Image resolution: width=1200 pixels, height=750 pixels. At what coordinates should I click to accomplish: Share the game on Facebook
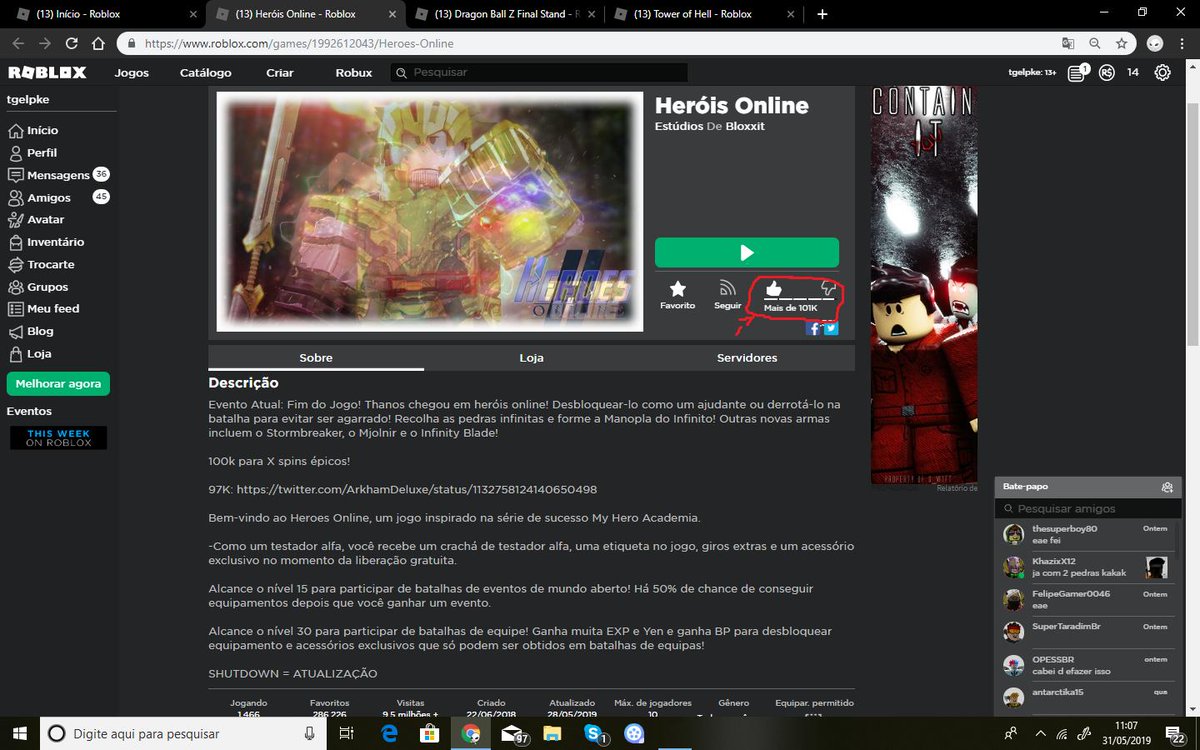coord(814,328)
